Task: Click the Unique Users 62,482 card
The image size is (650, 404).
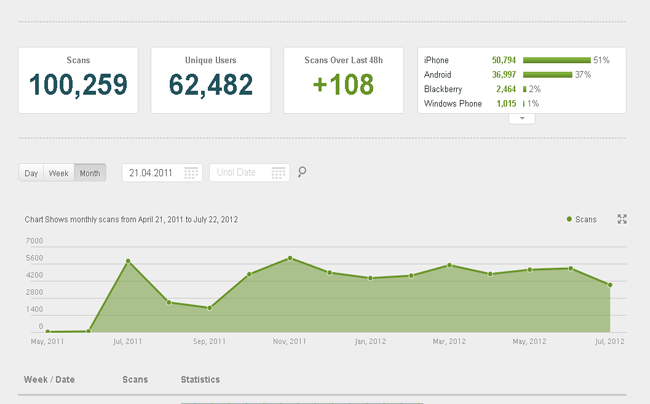Action: 211,80
